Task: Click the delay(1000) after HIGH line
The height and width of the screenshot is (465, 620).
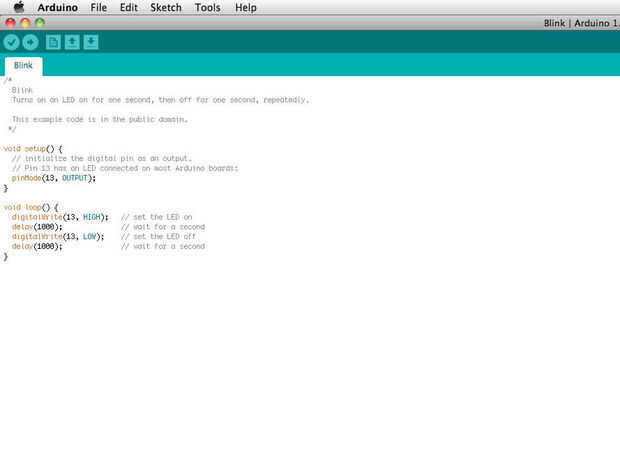Action: [37, 227]
